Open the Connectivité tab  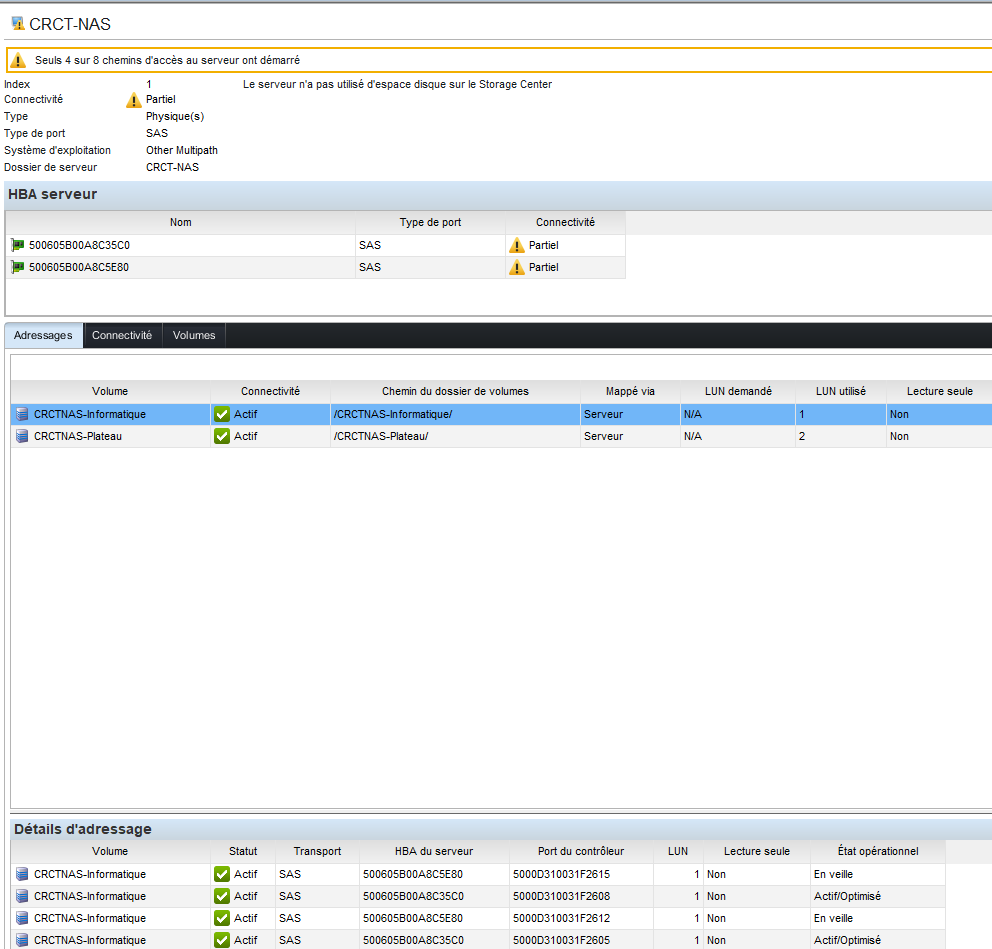122,335
